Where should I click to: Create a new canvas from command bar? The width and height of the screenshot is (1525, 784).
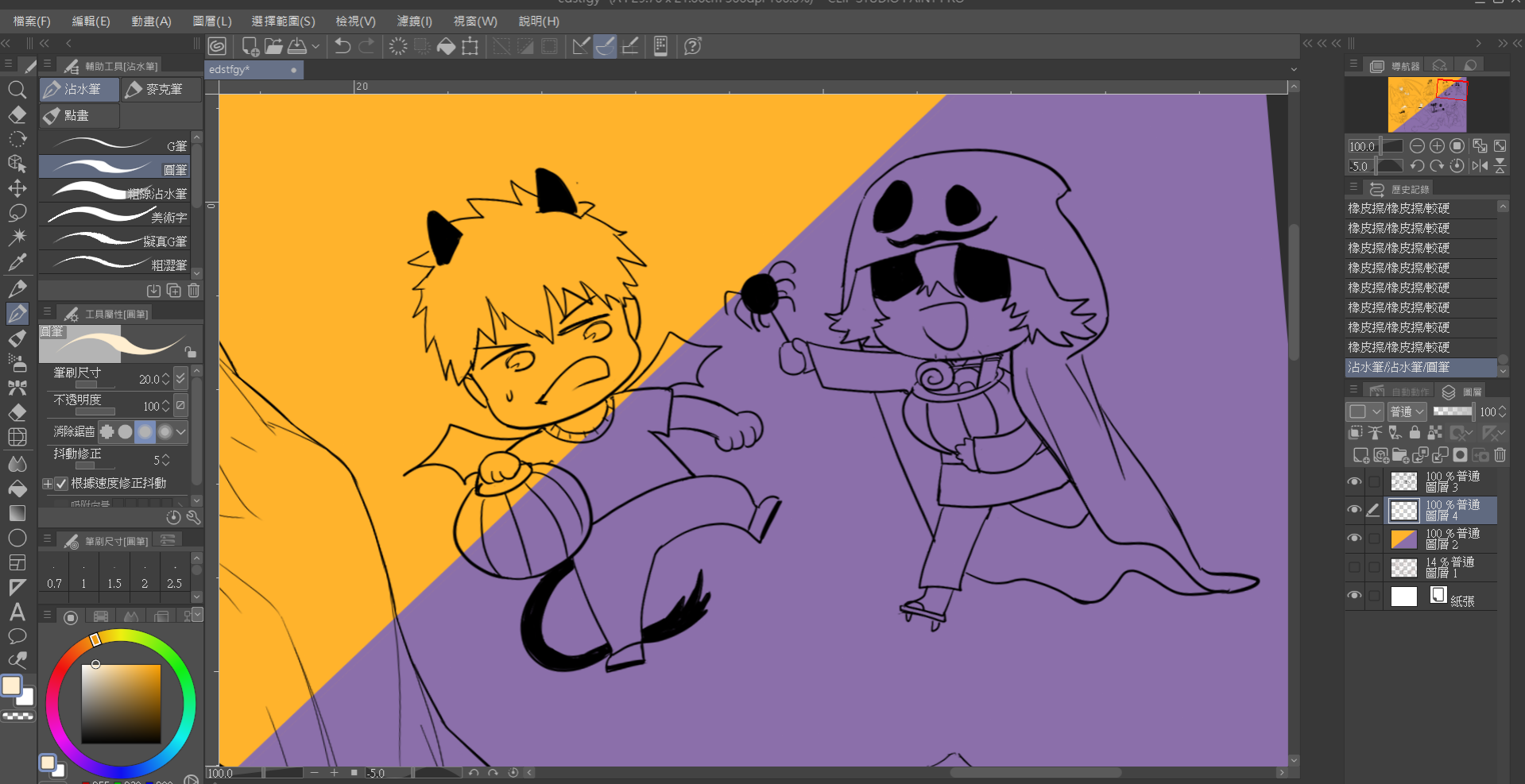250,46
